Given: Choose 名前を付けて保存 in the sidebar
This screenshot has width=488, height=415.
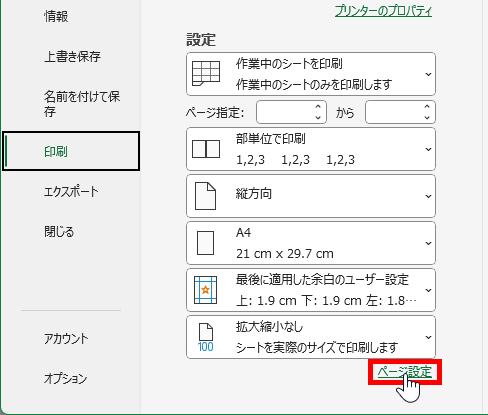Looking at the screenshot, I should pos(82,104).
